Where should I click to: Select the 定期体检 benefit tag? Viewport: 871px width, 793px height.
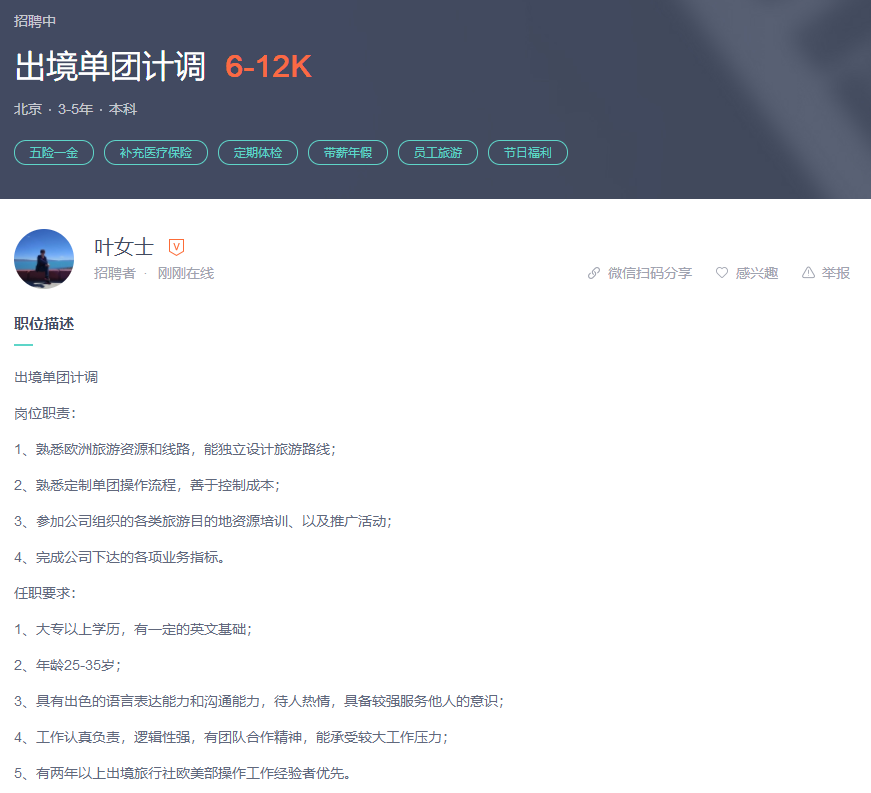tap(258, 153)
